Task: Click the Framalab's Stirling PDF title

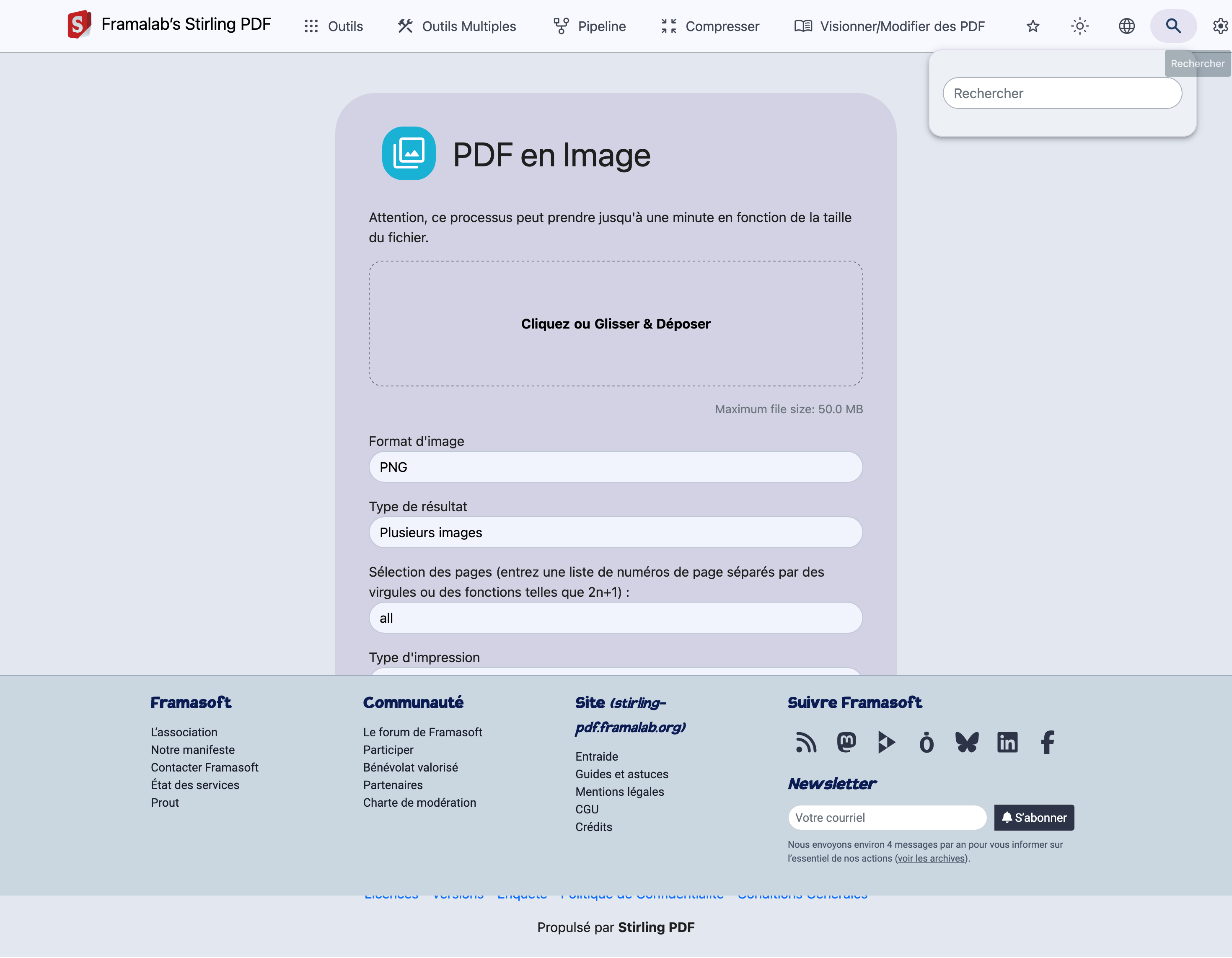Action: point(186,24)
